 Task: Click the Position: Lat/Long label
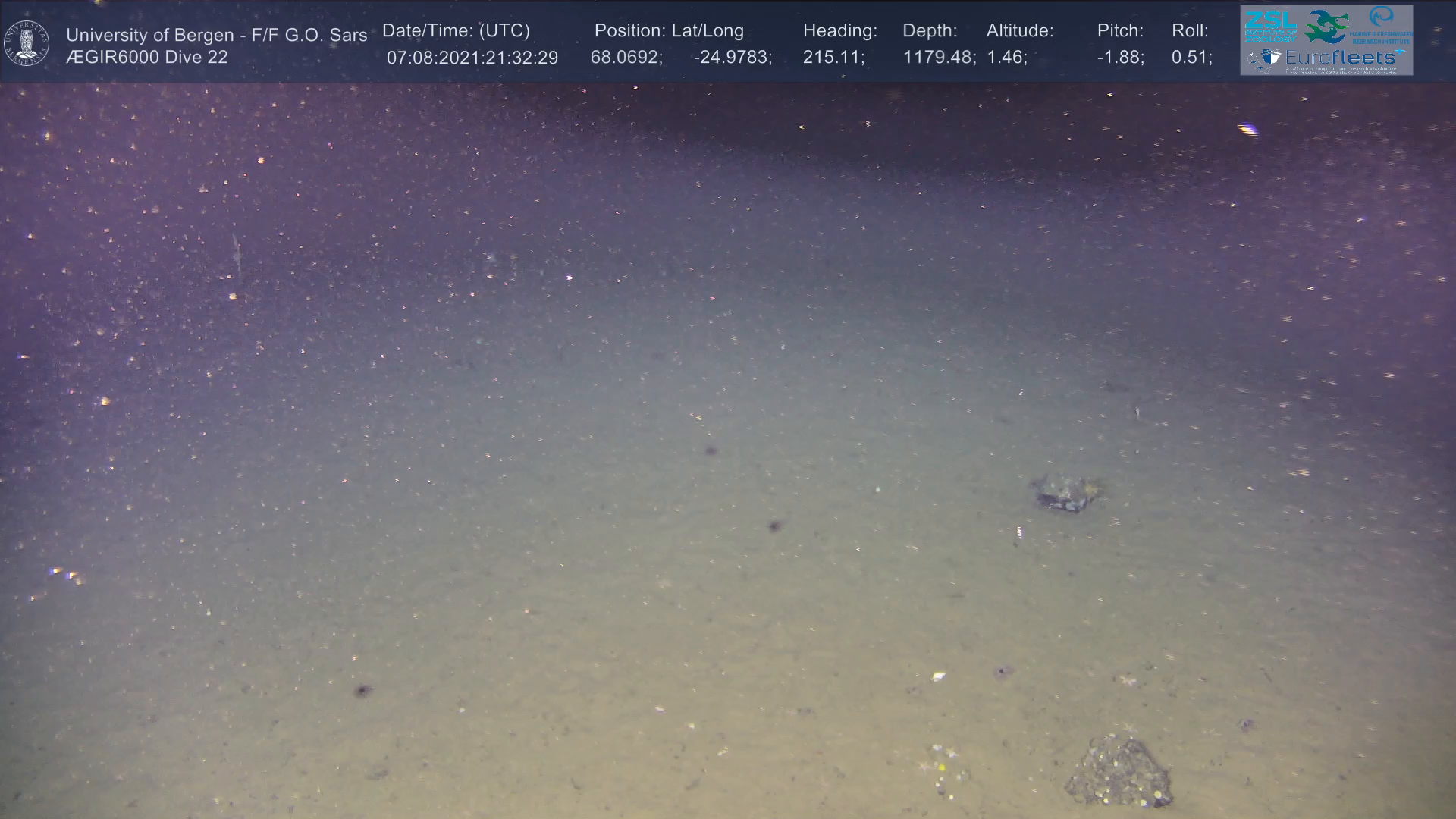[x=668, y=31]
